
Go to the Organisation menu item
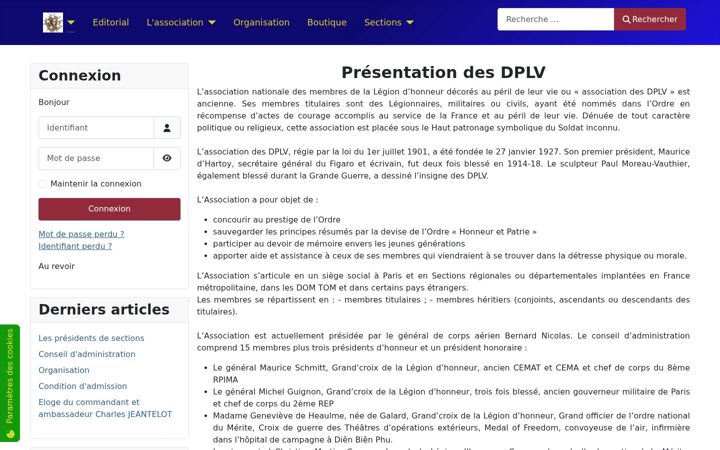coord(261,22)
